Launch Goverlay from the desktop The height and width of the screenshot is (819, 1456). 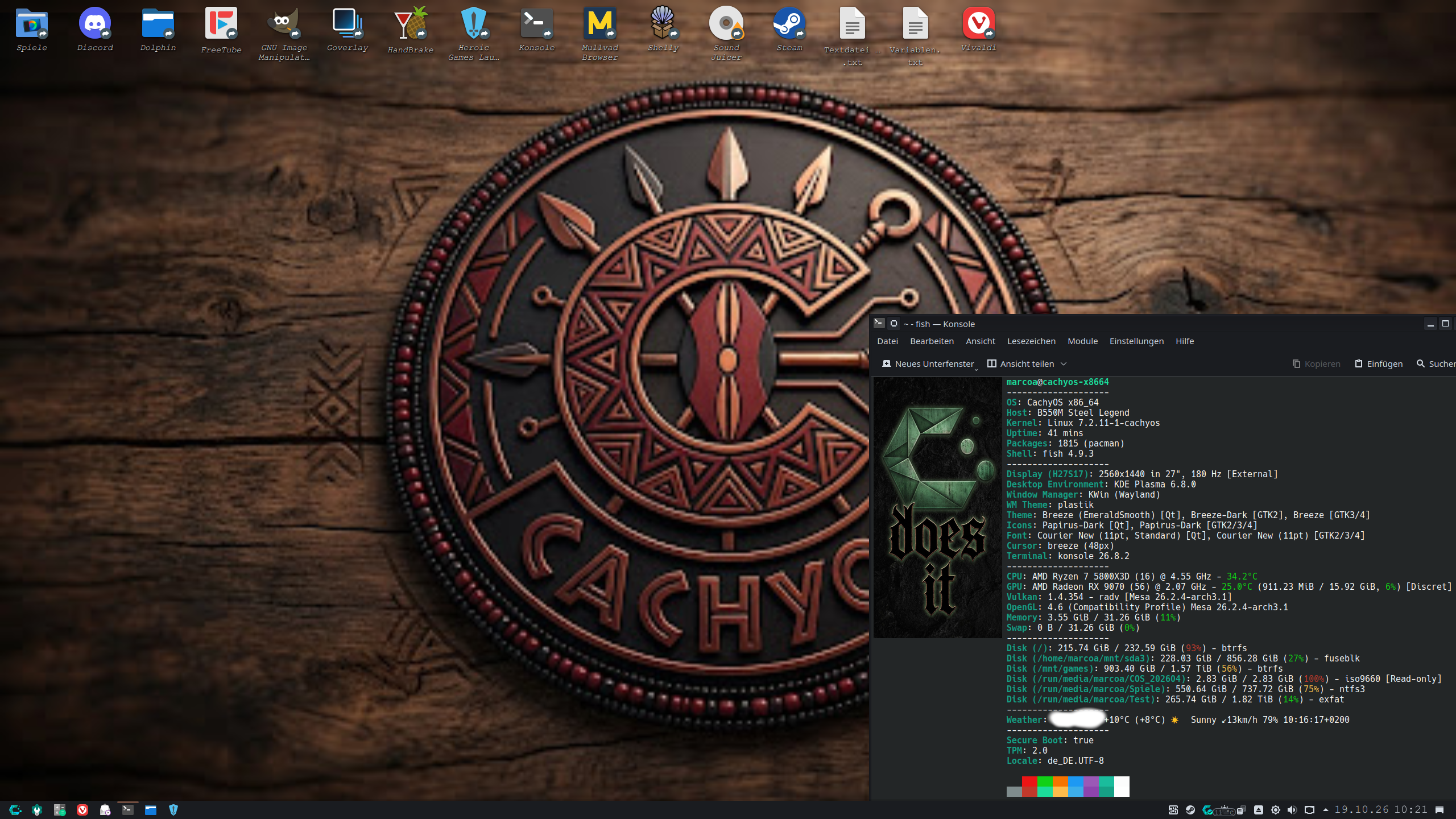click(x=348, y=30)
